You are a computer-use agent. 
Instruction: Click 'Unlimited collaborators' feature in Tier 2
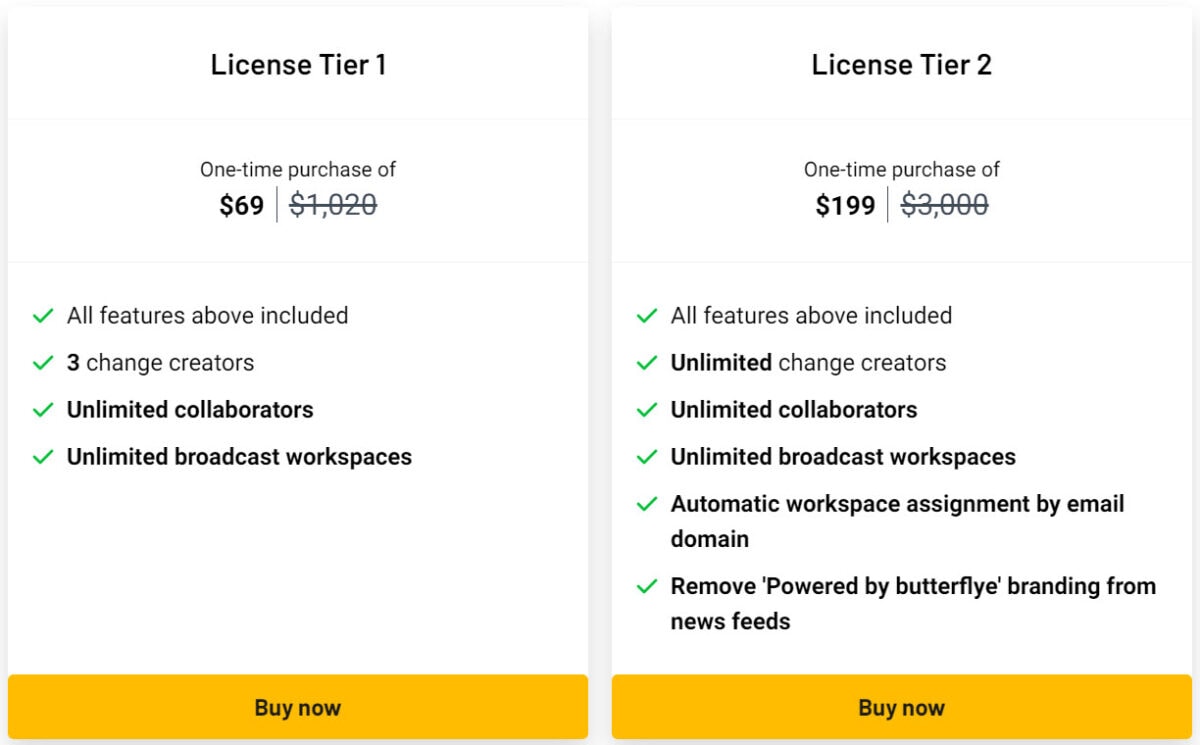[x=793, y=409]
